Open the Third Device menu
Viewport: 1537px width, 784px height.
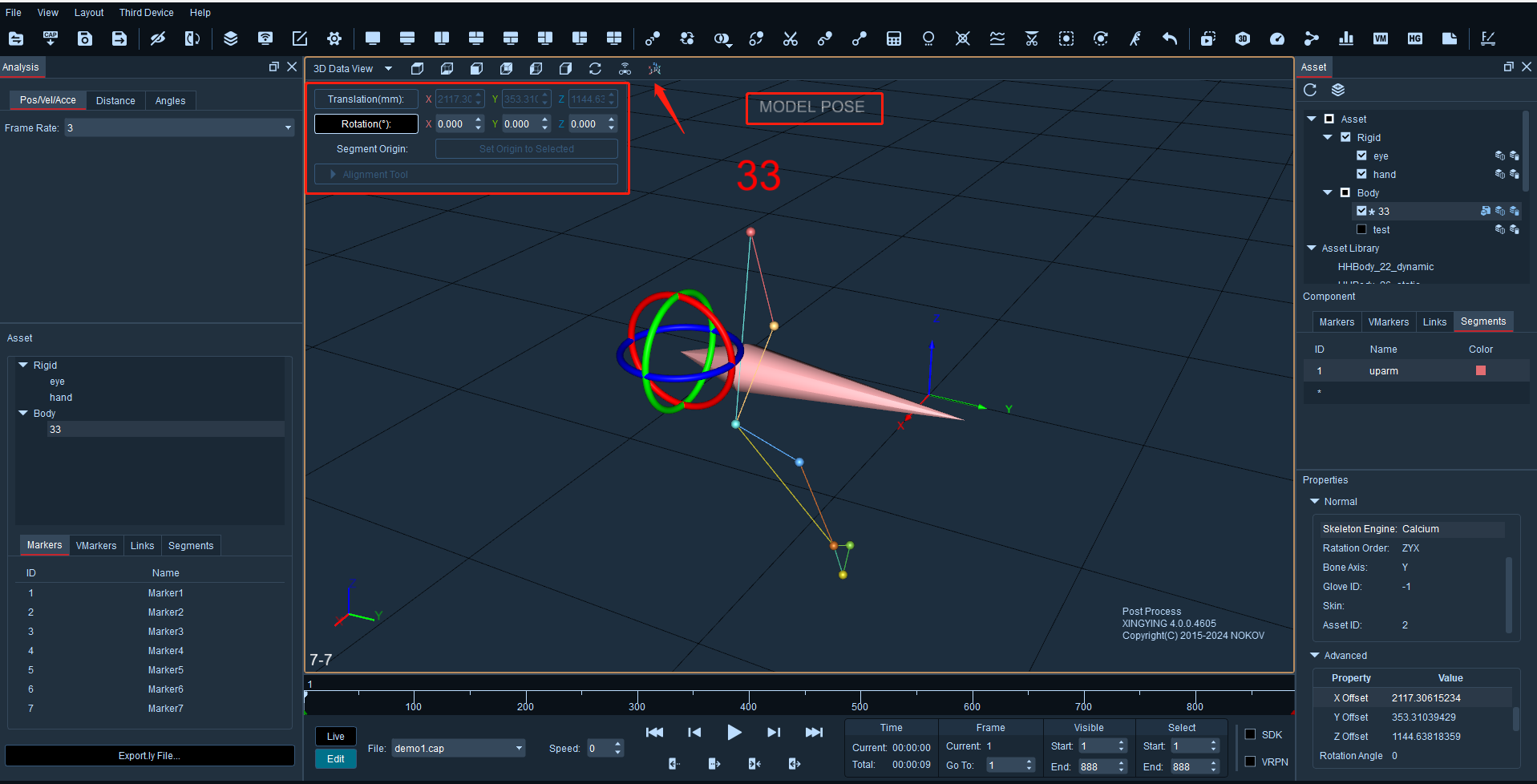click(x=147, y=12)
